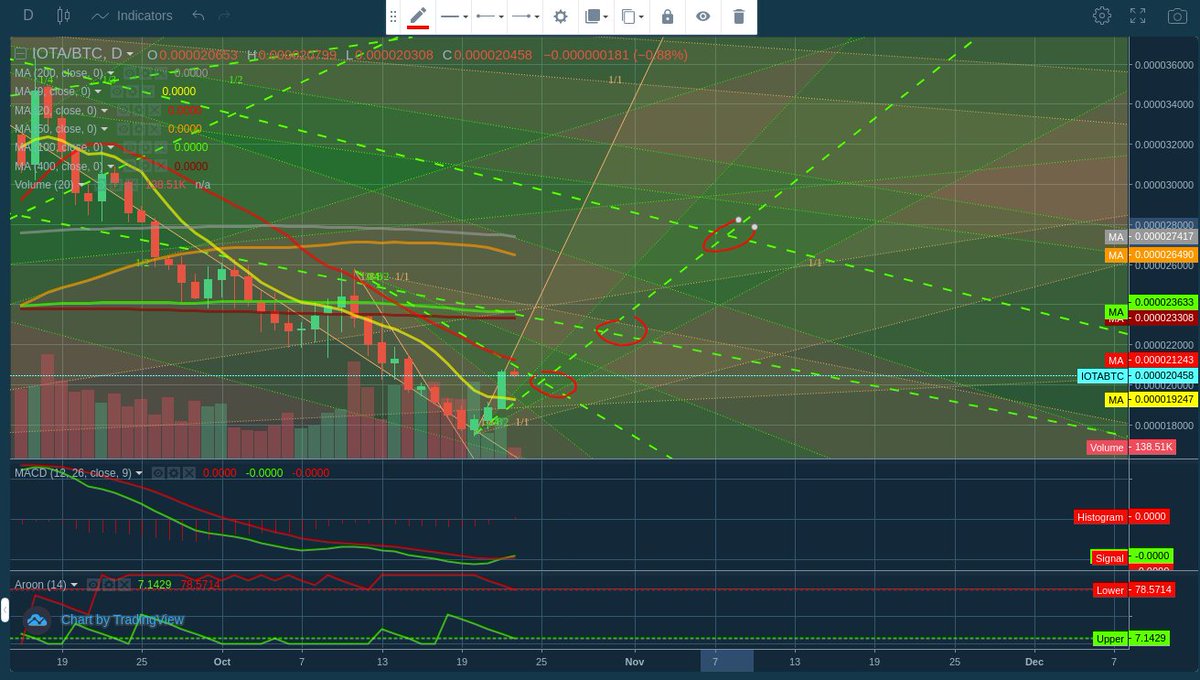Expand Aroon (14) dropdown arrow
Viewport: 1200px width, 680px height.
click(x=76, y=583)
